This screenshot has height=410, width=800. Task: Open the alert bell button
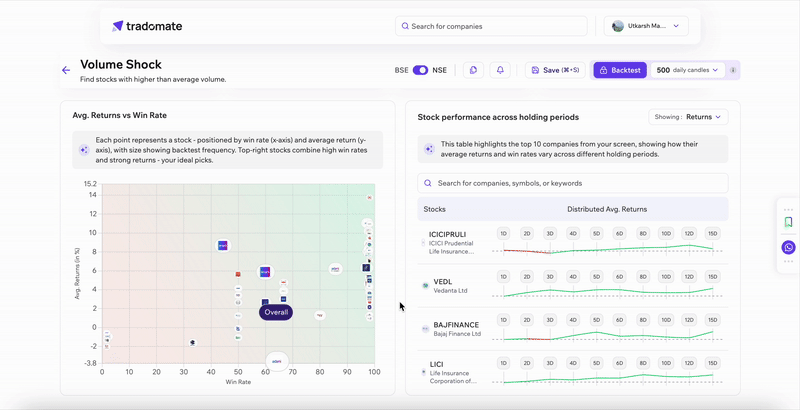coord(500,70)
